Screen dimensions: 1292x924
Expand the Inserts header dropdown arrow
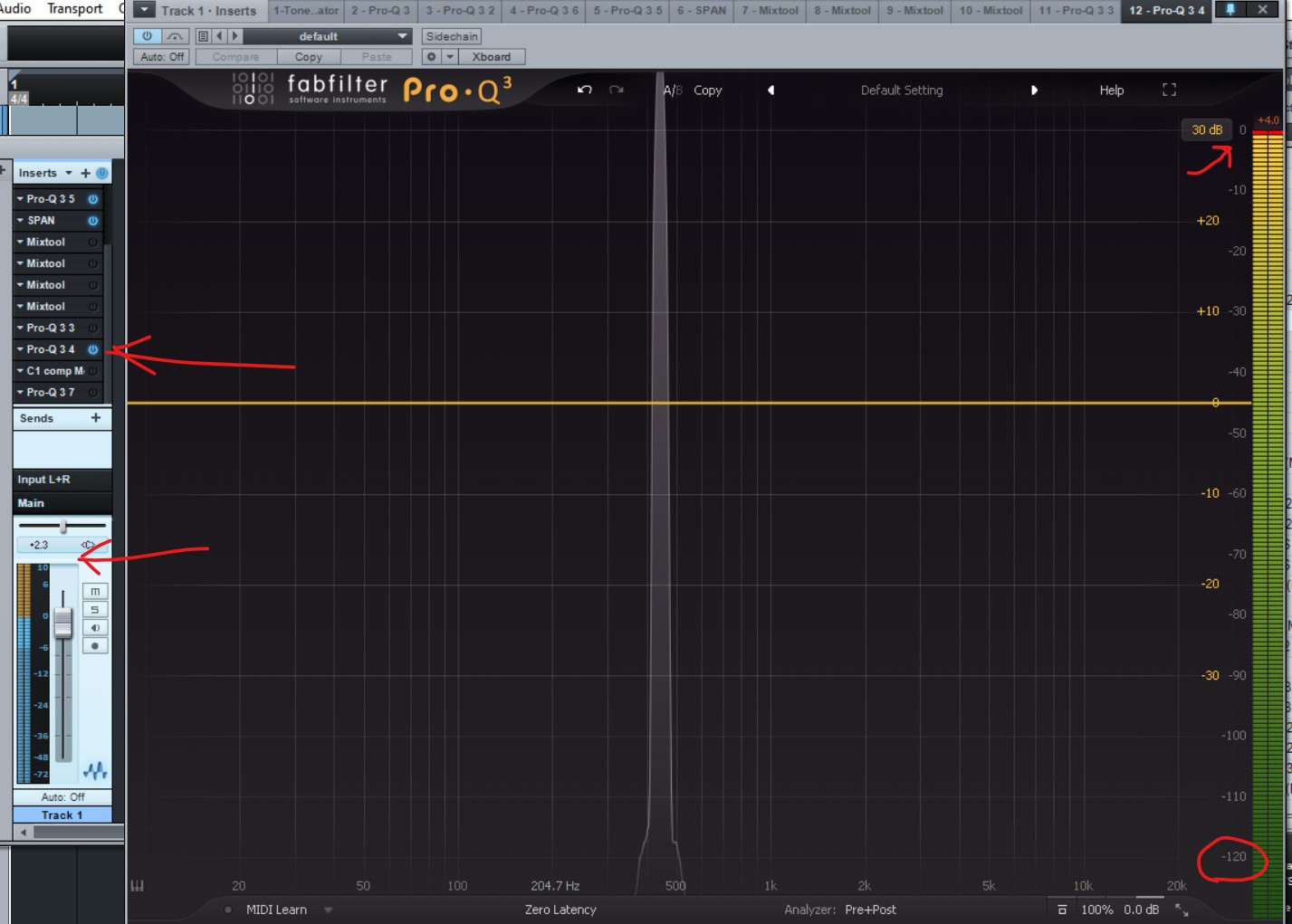[69, 173]
